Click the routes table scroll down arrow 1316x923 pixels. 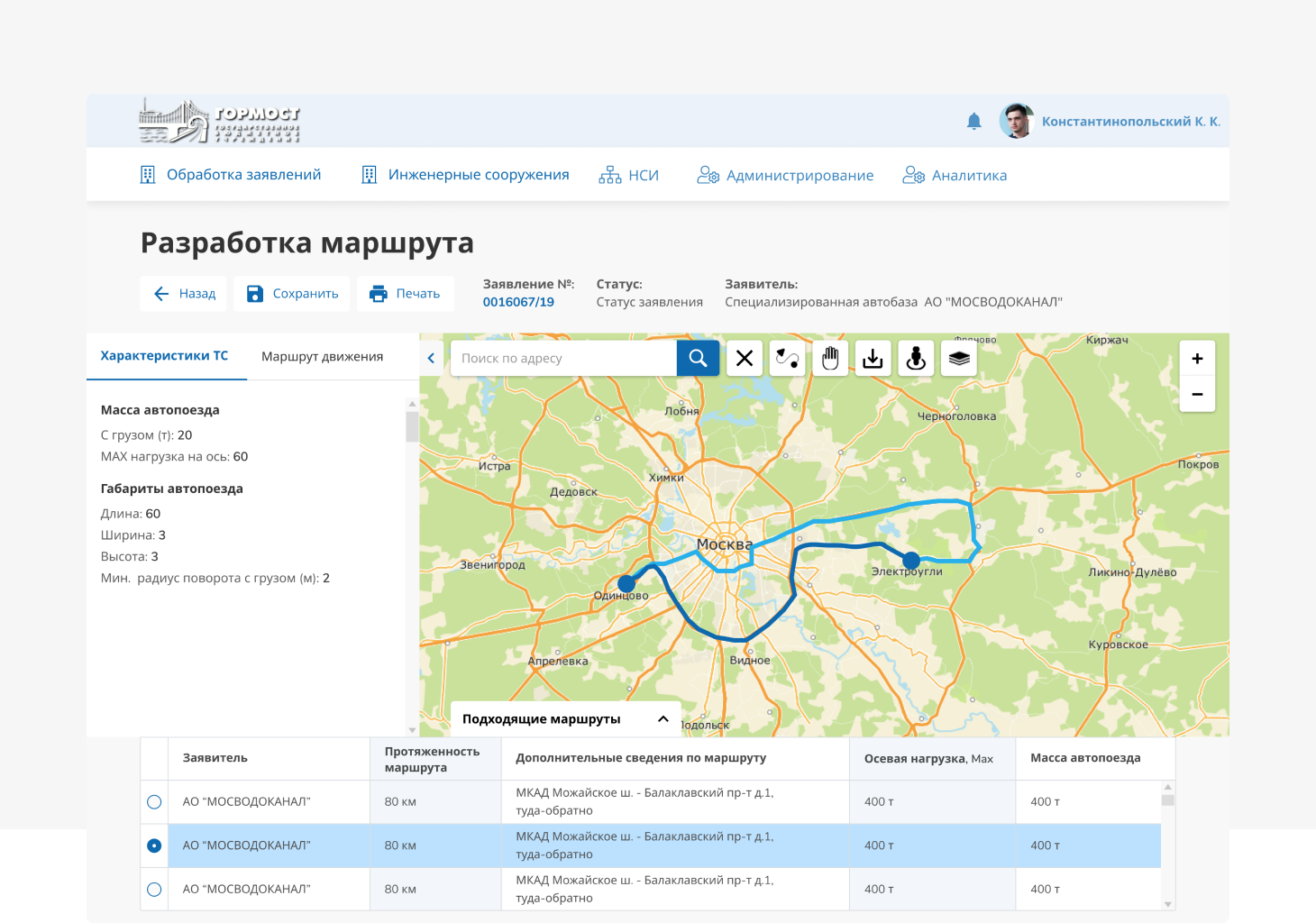pos(1168,904)
